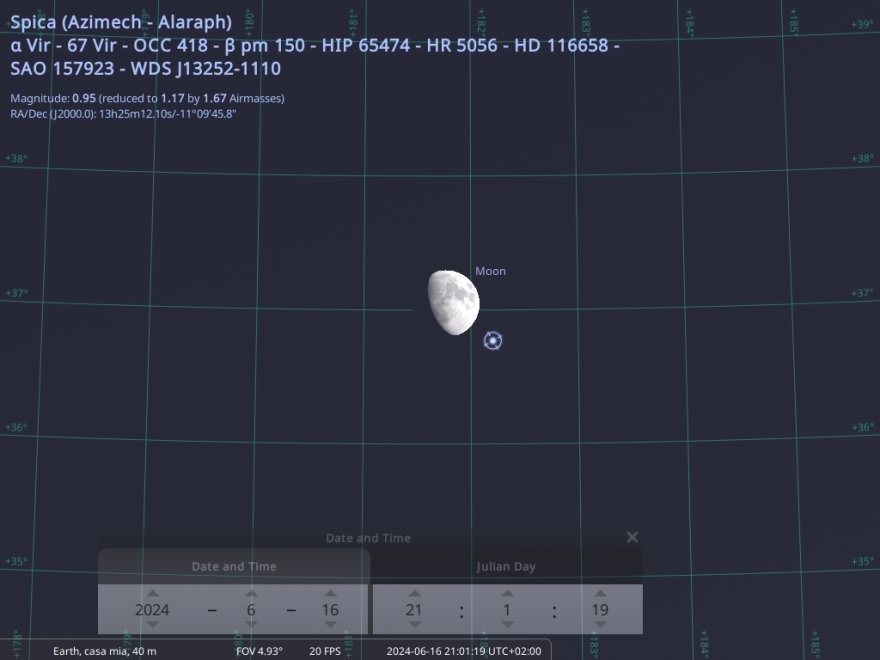Screen dimensions: 880x660
Task: Raise the hour using up arrow
Action: tap(414, 593)
